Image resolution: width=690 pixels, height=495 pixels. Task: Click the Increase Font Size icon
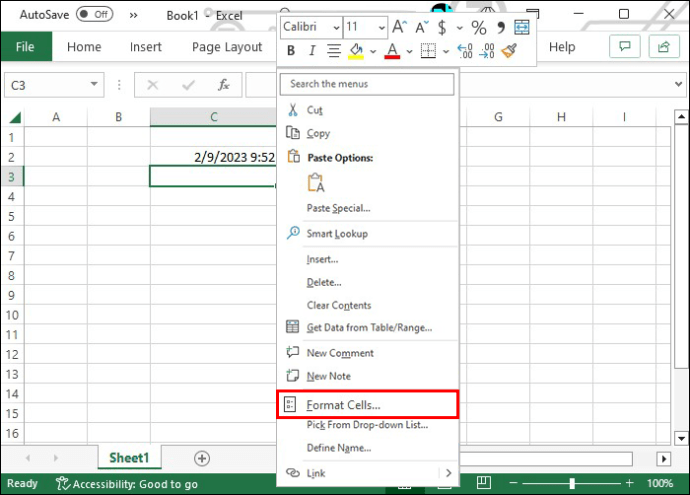coord(398,27)
